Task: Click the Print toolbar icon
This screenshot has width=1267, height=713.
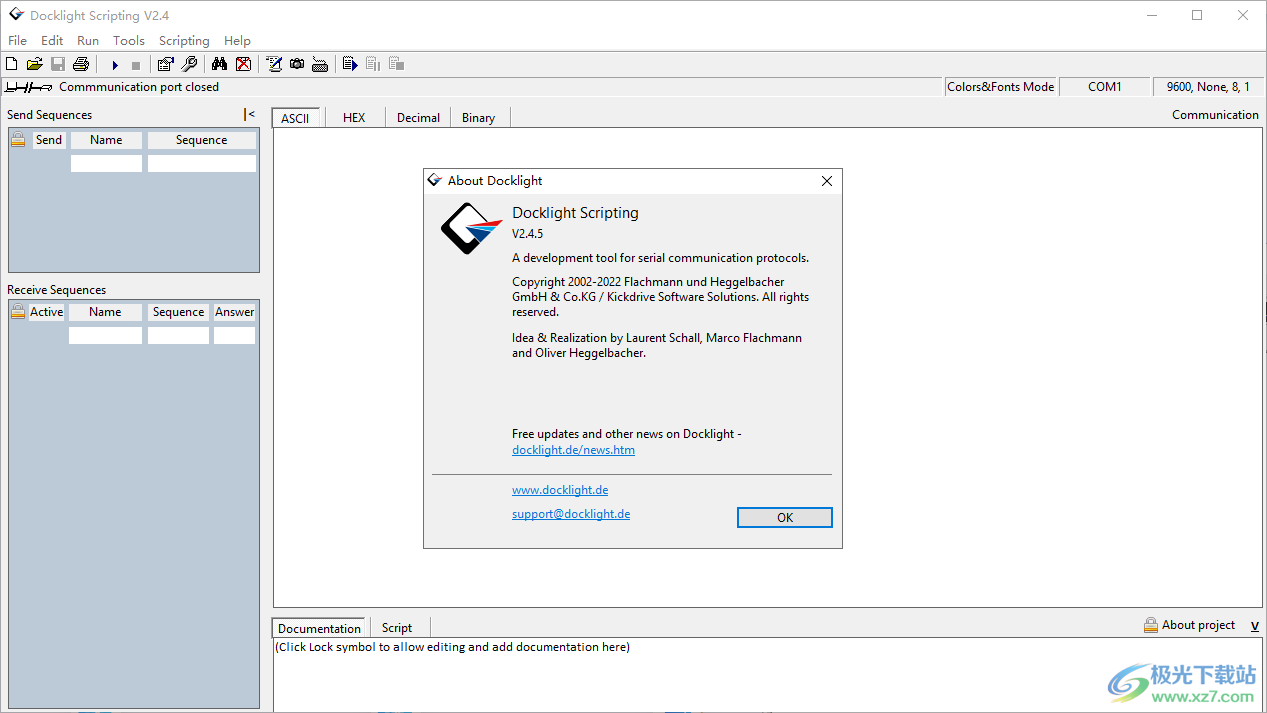Action: coord(81,64)
